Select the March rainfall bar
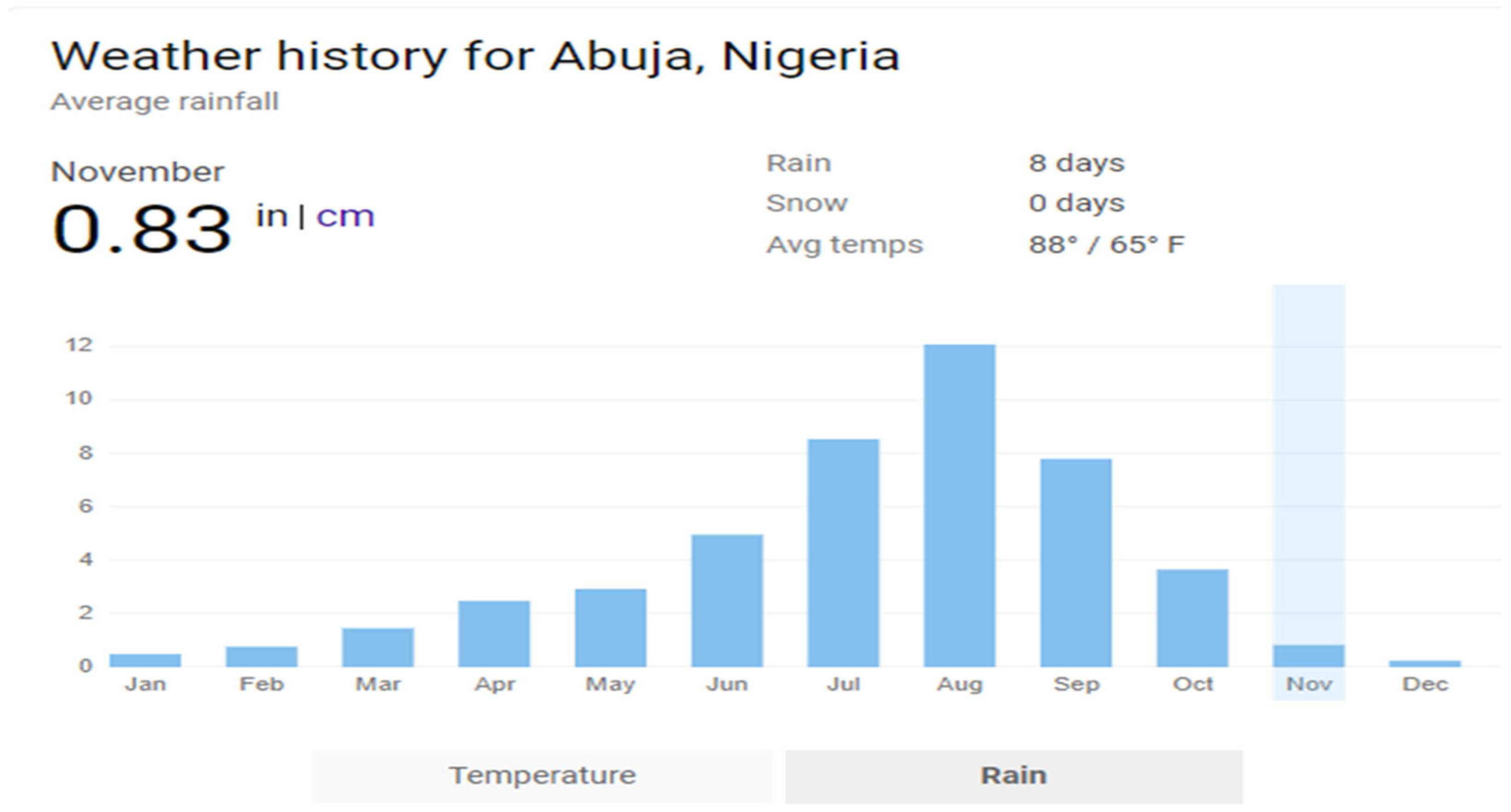The image size is (1511, 812). click(x=378, y=647)
